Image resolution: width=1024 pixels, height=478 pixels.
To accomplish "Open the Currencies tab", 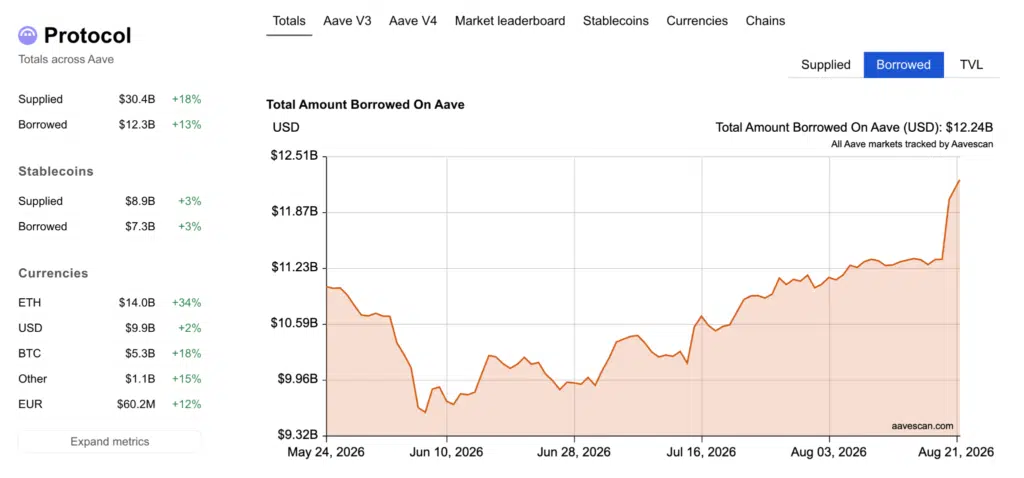I will (x=697, y=21).
